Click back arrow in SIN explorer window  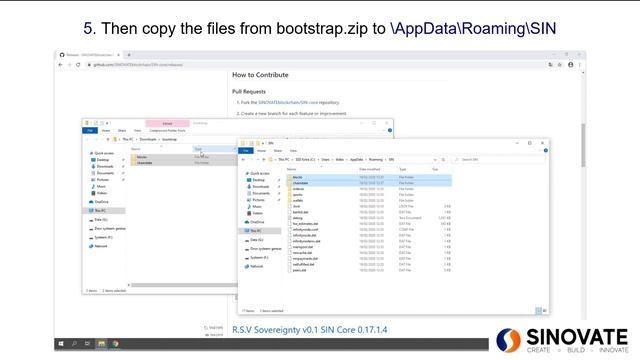243,160
